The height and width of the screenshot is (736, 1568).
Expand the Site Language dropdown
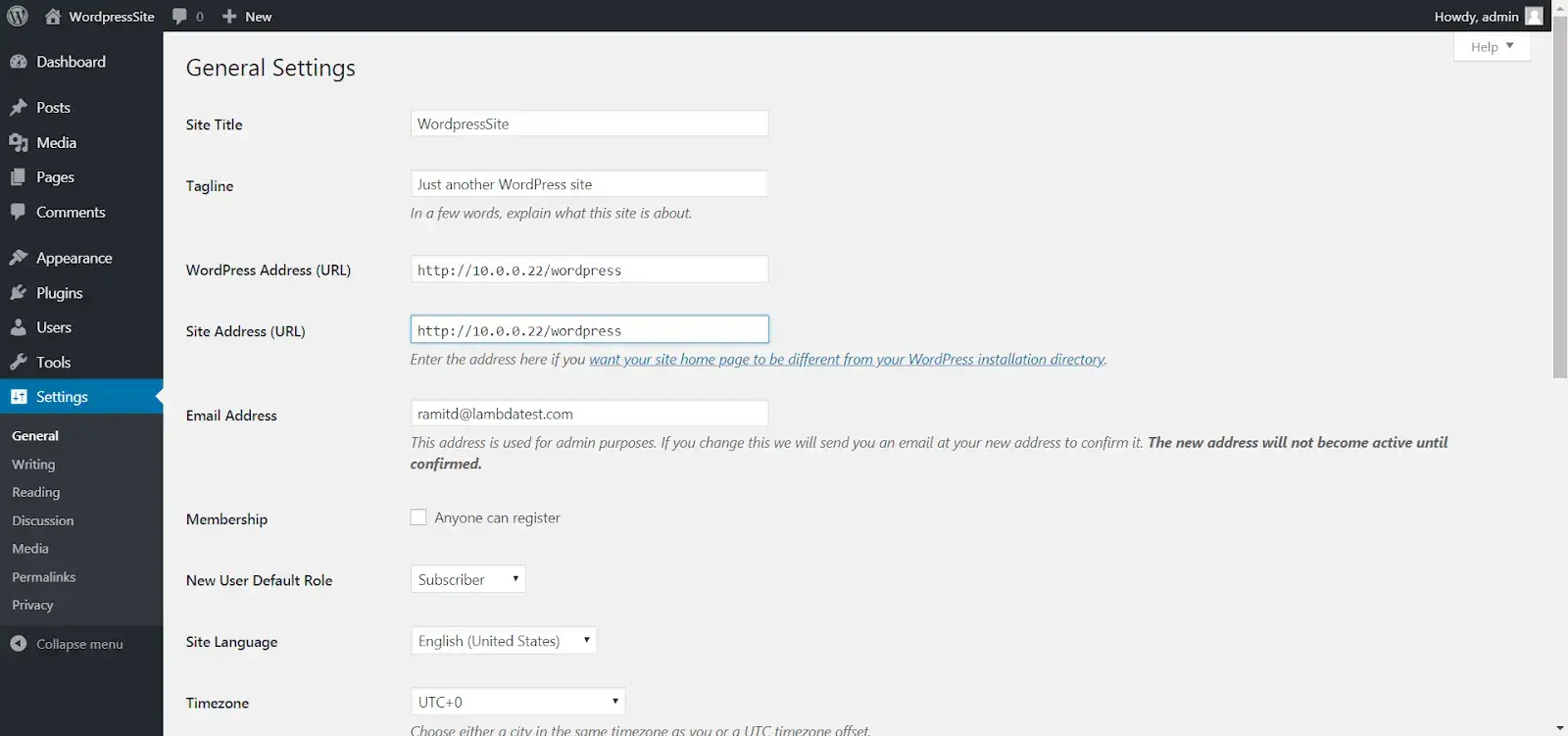[x=503, y=641]
